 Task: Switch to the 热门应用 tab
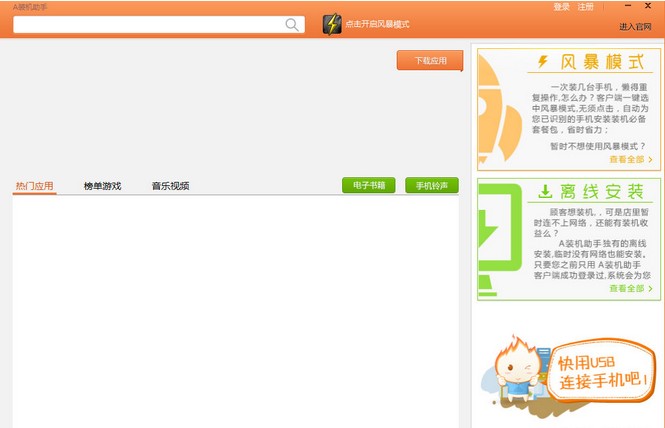(x=35, y=186)
